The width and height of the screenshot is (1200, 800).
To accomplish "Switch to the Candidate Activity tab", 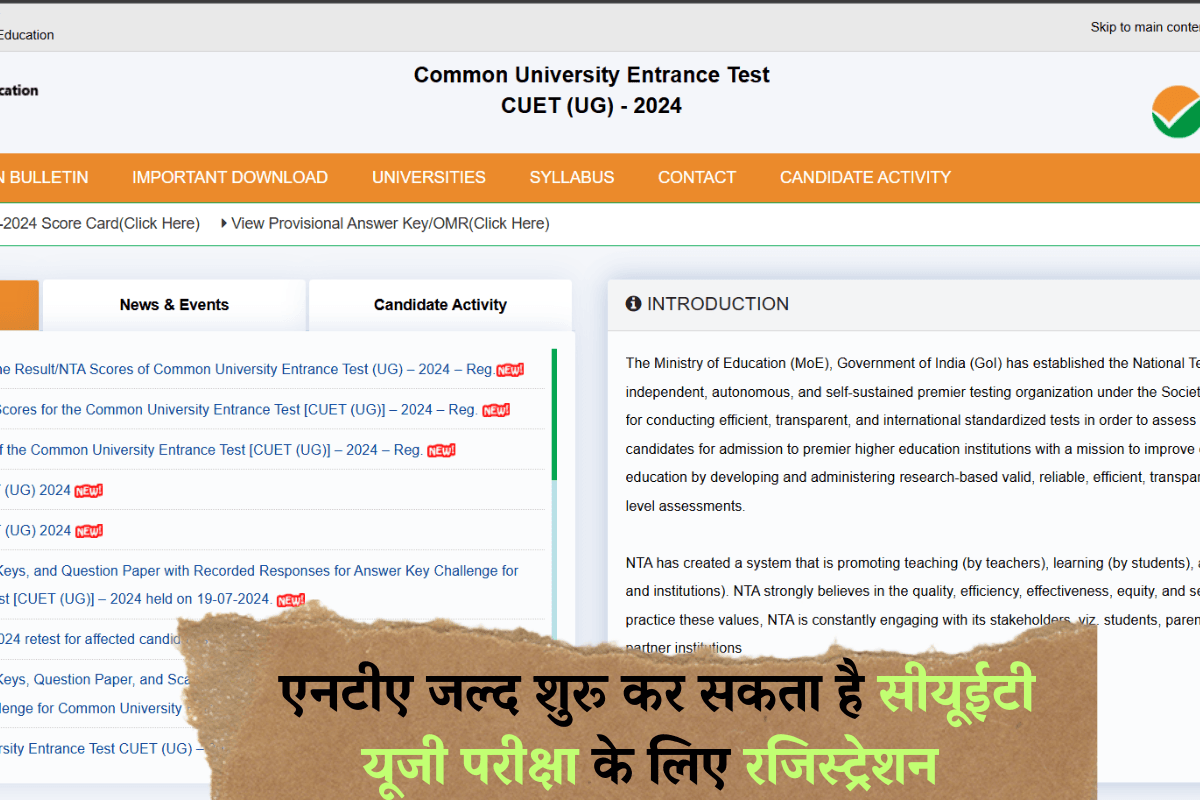I will click(440, 304).
